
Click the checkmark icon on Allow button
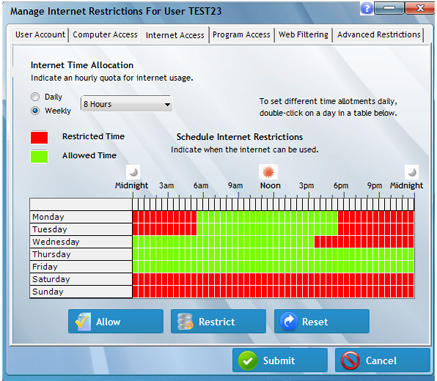pyautogui.click(x=83, y=321)
